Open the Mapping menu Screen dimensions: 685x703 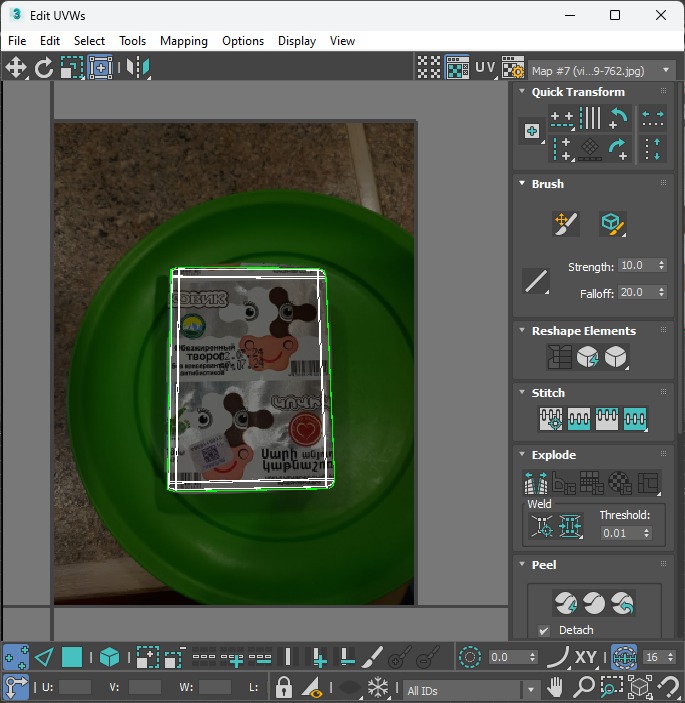point(184,41)
